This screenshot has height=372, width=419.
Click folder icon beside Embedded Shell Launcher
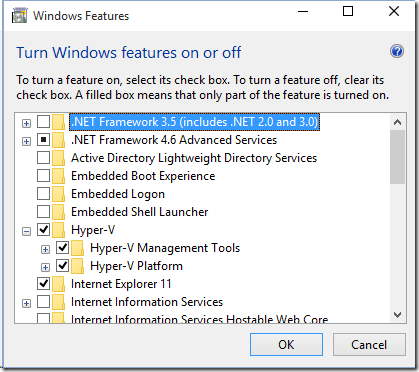(59, 212)
